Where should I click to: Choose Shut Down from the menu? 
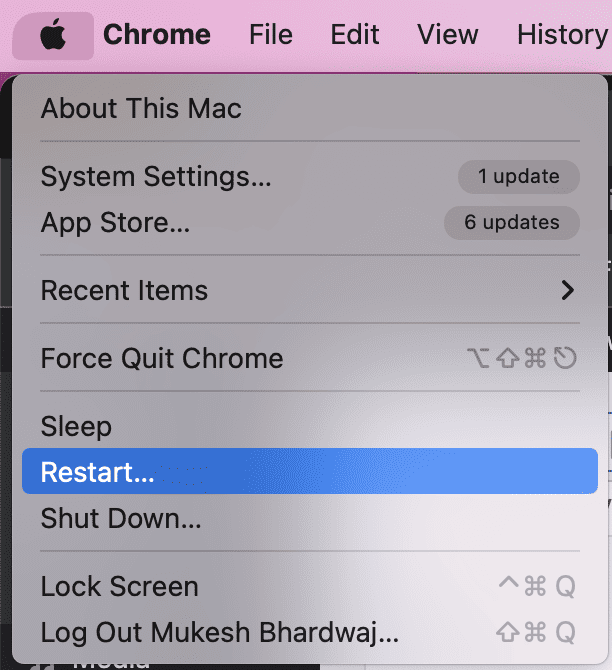[121, 518]
